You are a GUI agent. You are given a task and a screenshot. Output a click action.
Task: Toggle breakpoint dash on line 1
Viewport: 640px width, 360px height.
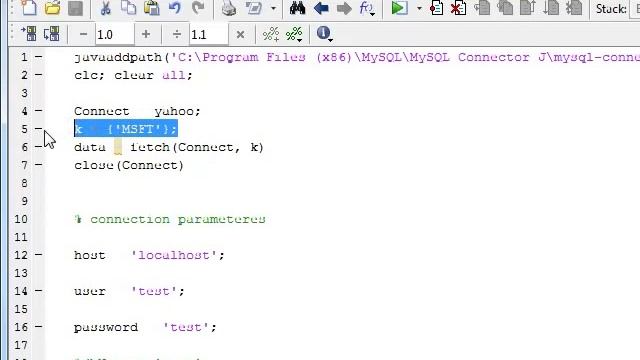pyautogui.click(x=38, y=57)
